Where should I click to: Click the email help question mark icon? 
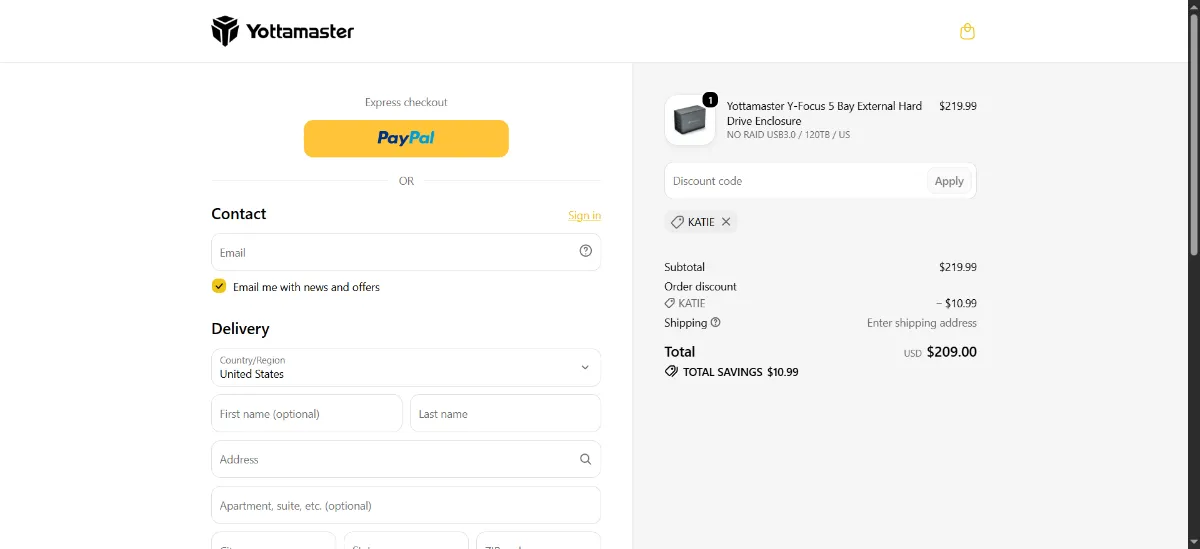click(x=586, y=251)
